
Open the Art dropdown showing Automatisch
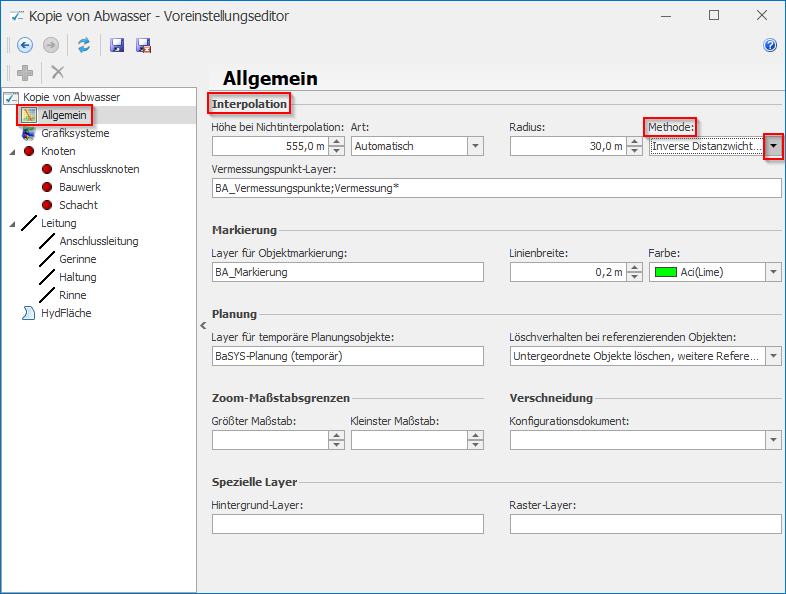tap(475, 146)
